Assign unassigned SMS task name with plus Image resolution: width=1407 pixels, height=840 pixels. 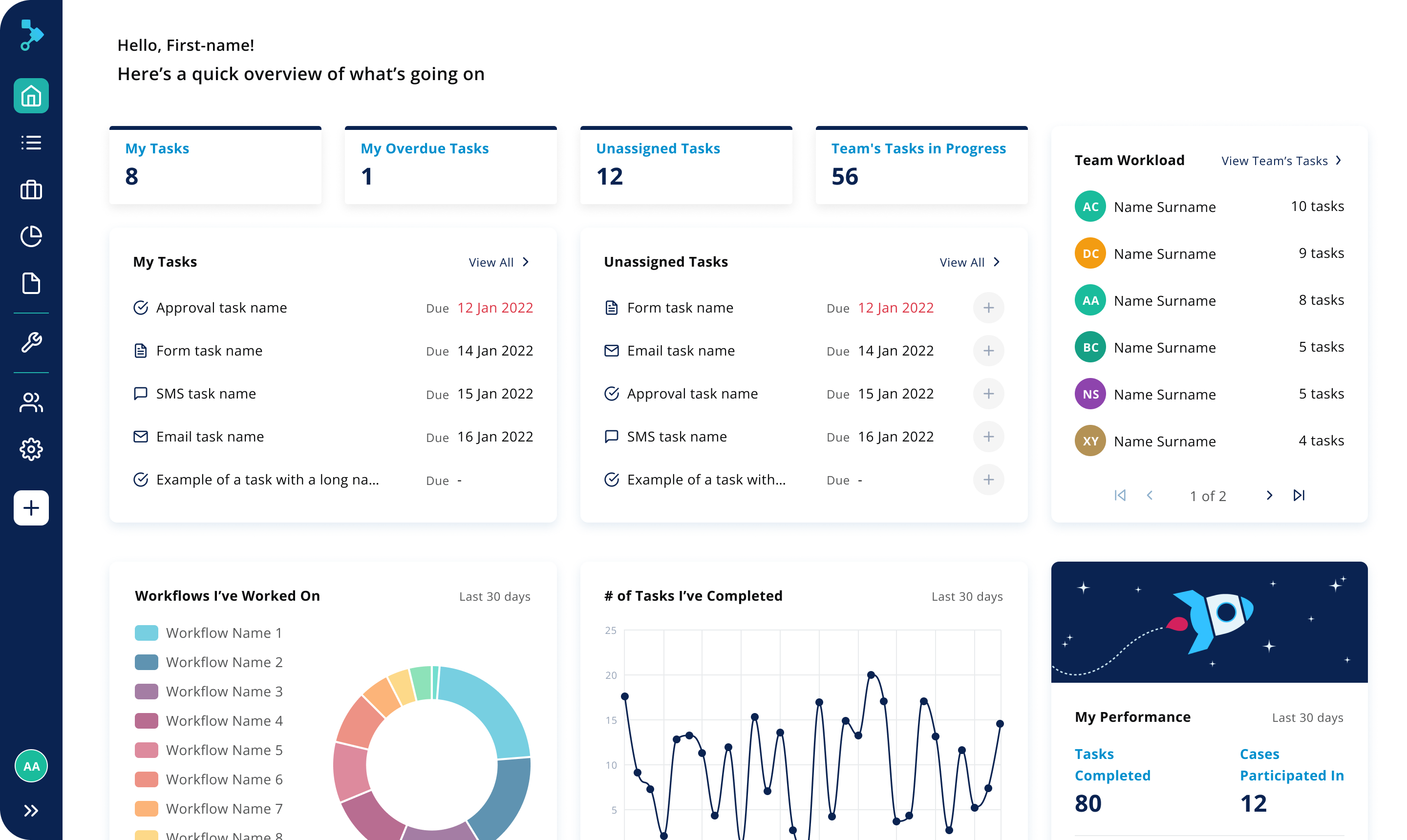pos(988,437)
